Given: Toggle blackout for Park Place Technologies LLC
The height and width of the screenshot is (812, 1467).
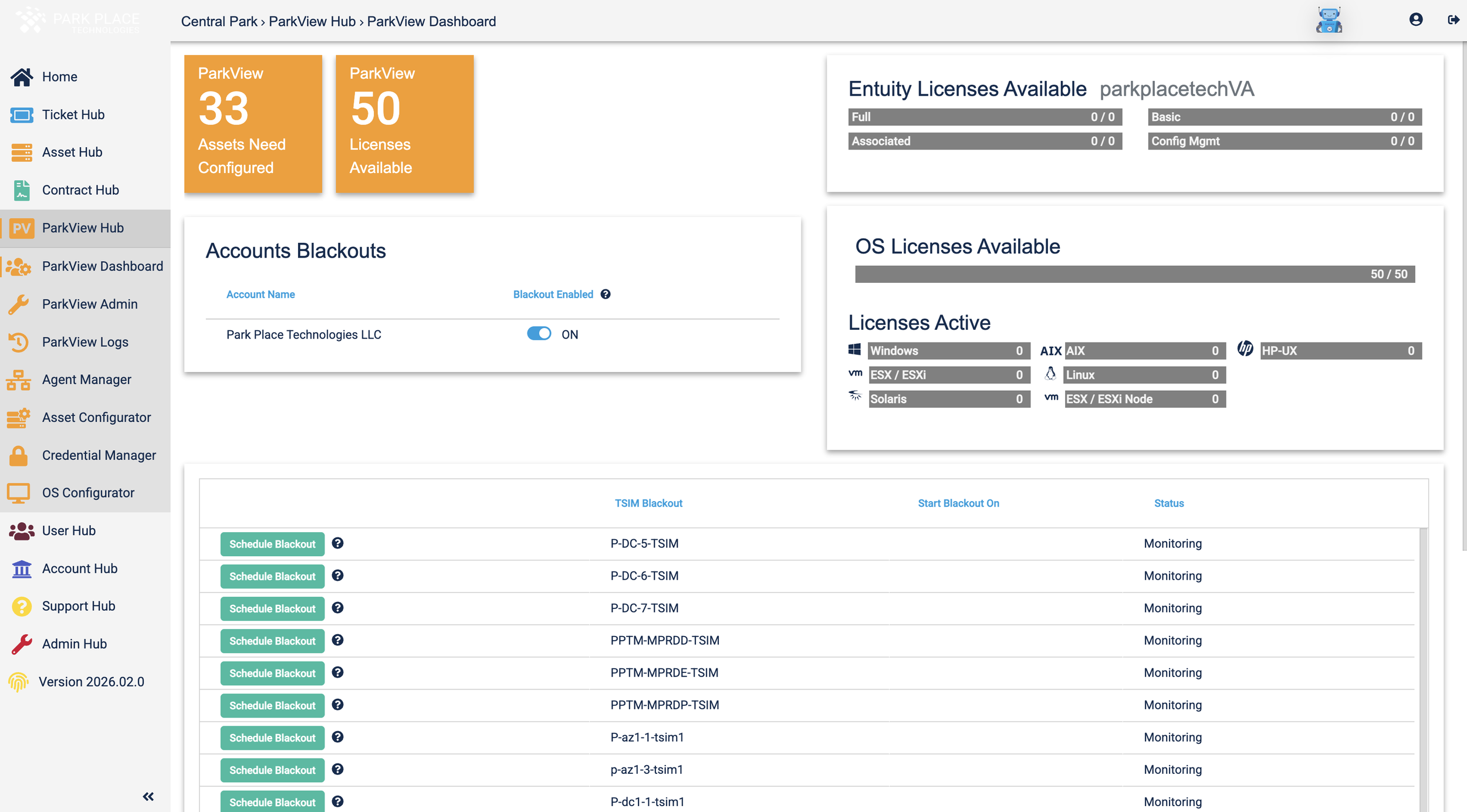Looking at the screenshot, I should pyautogui.click(x=539, y=334).
